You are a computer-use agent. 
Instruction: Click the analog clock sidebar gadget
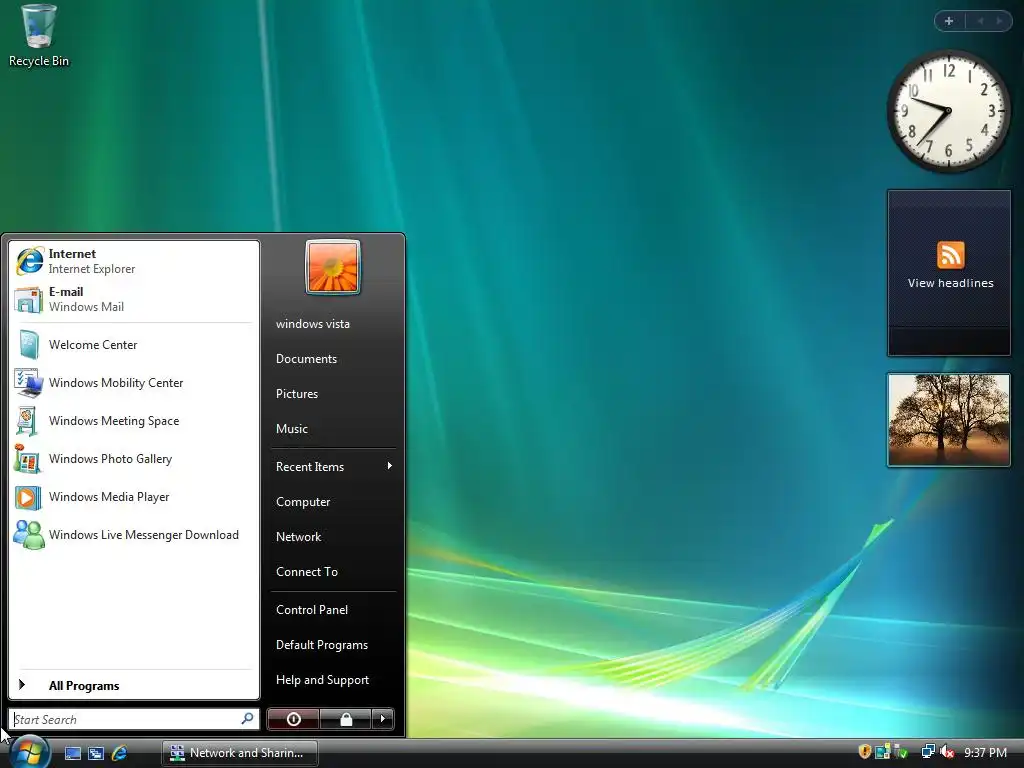948,111
